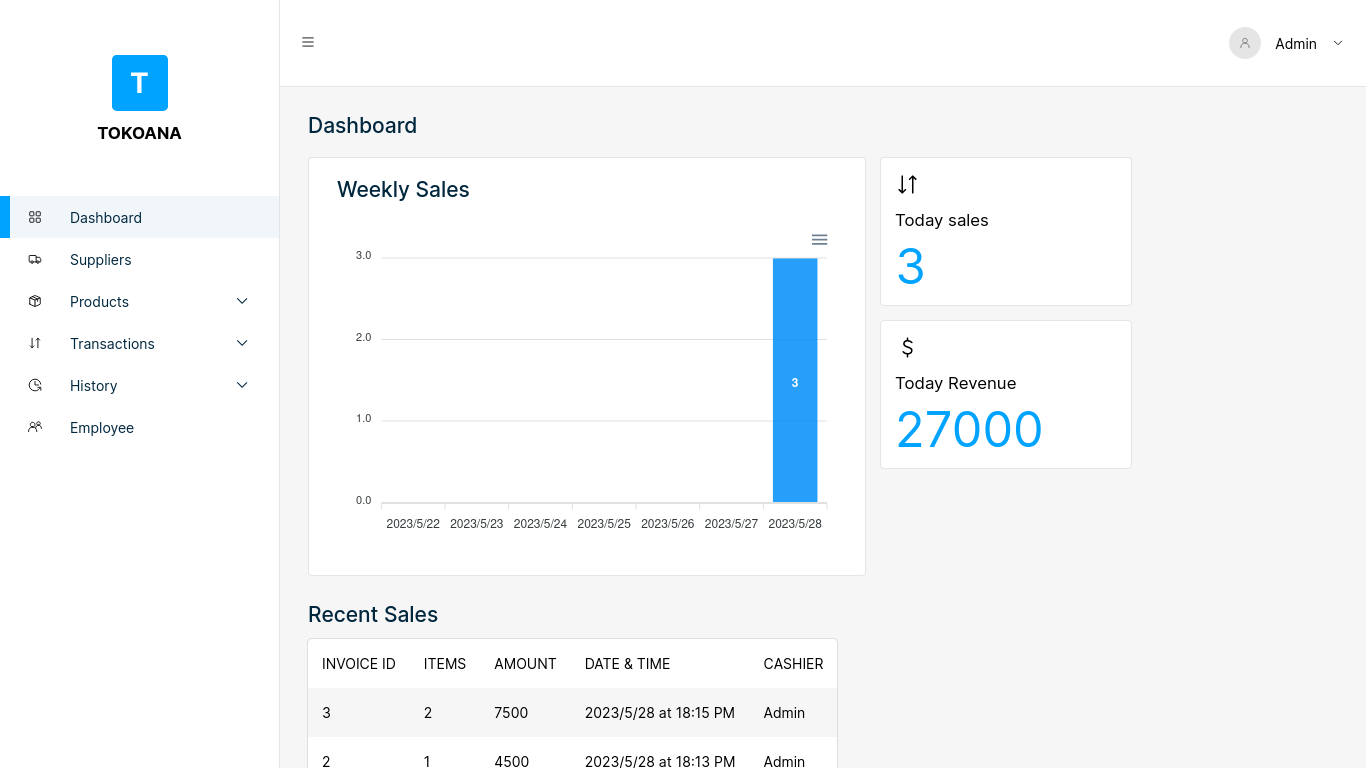Open the Admin account dropdown arrow
The width and height of the screenshot is (1366, 768).
[1338, 43]
